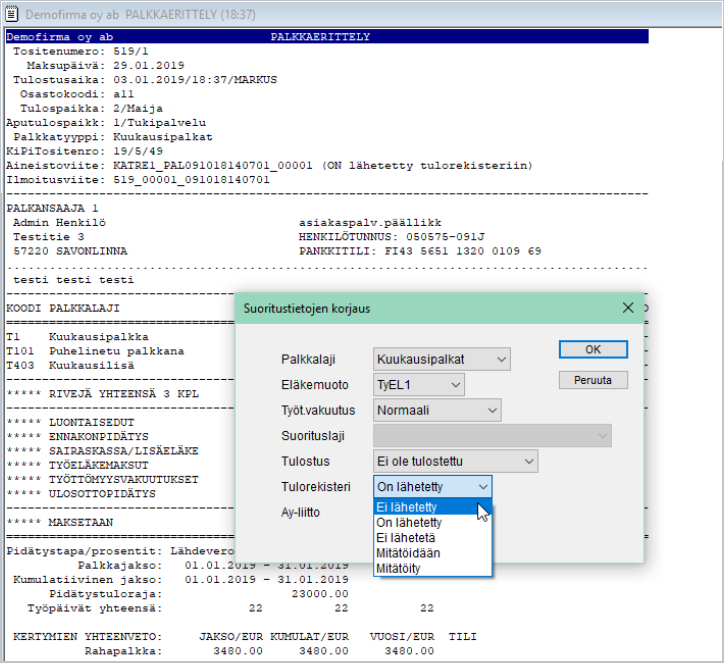Confirm changes with the OK button
The width and height of the screenshot is (724, 663).
593,350
